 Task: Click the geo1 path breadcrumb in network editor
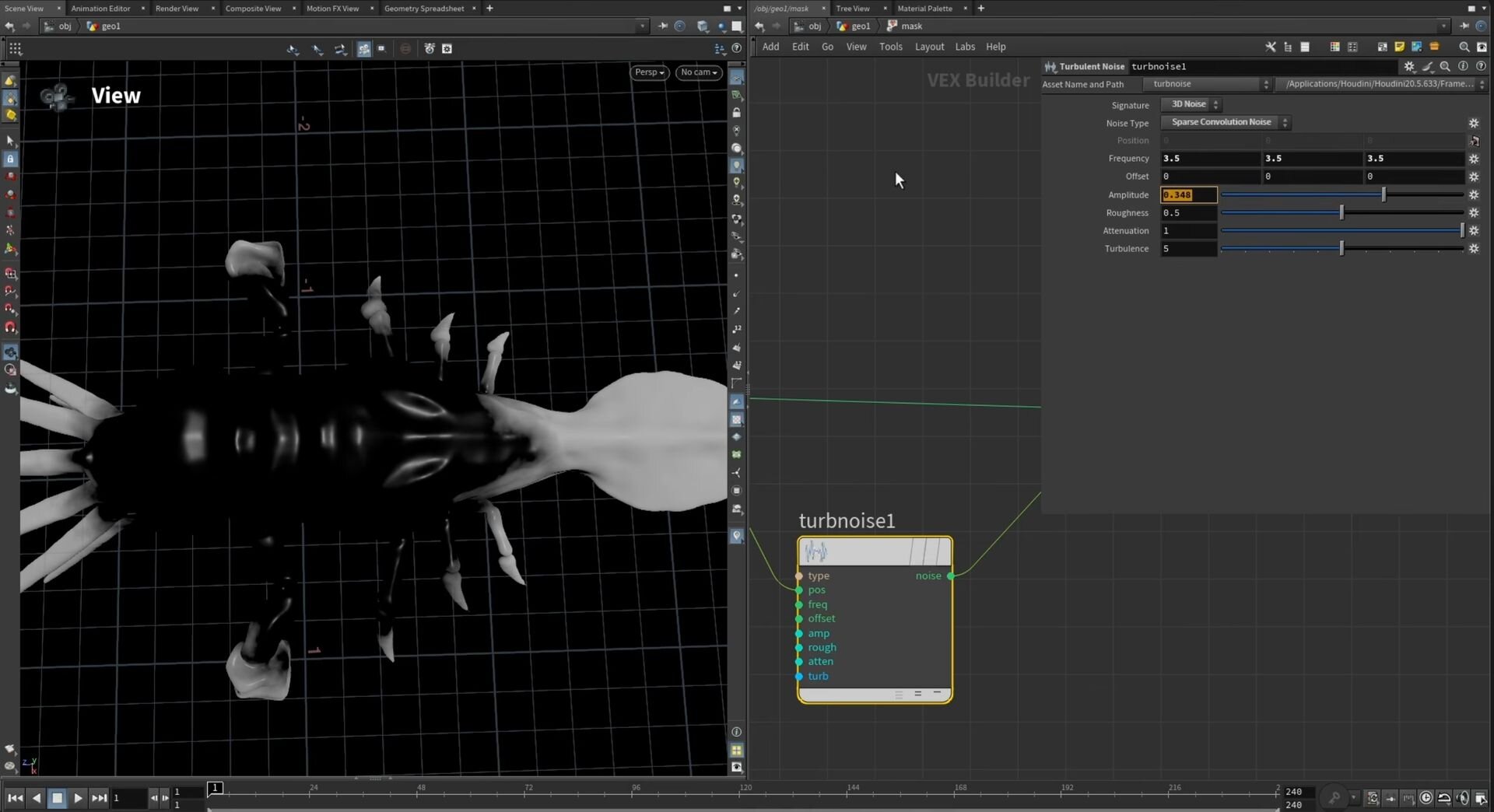click(x=860, y=26)
